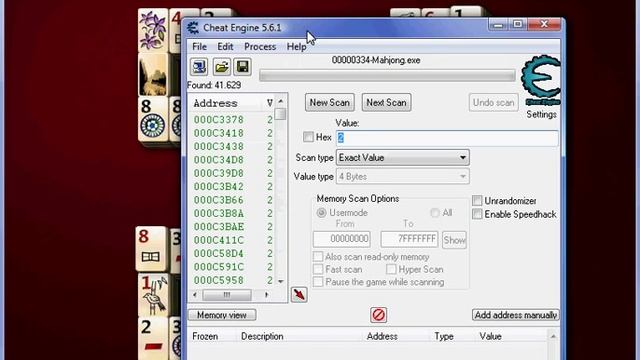Select the All radio button
The image size is (640, 360).
tap(435, 213)
